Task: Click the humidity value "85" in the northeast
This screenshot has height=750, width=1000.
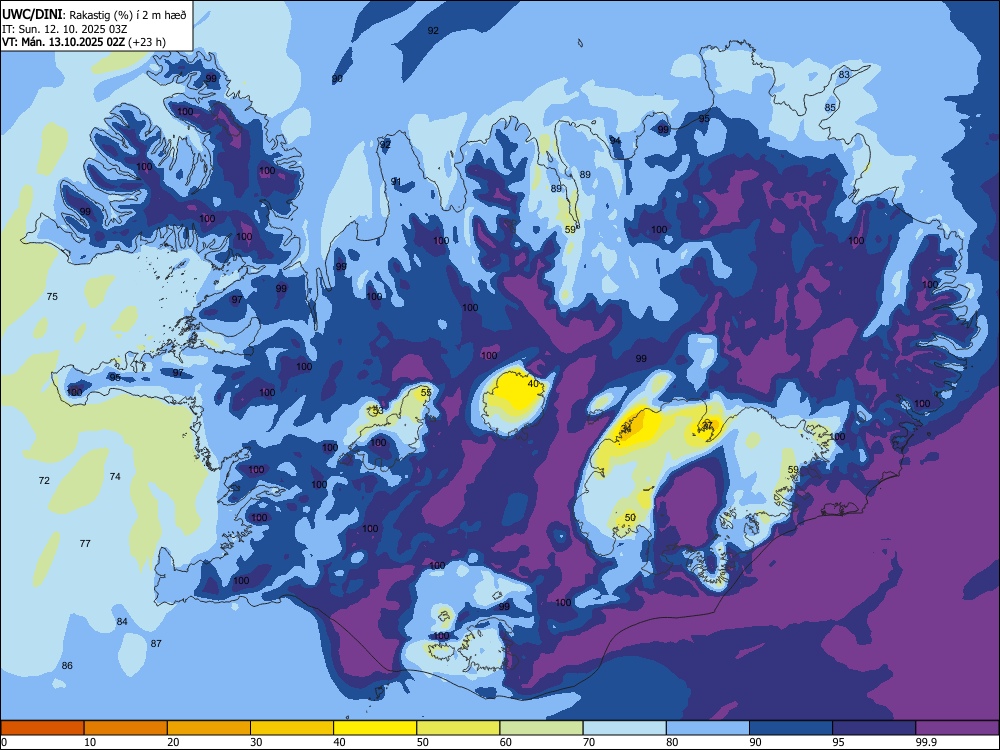Action: 830,108
